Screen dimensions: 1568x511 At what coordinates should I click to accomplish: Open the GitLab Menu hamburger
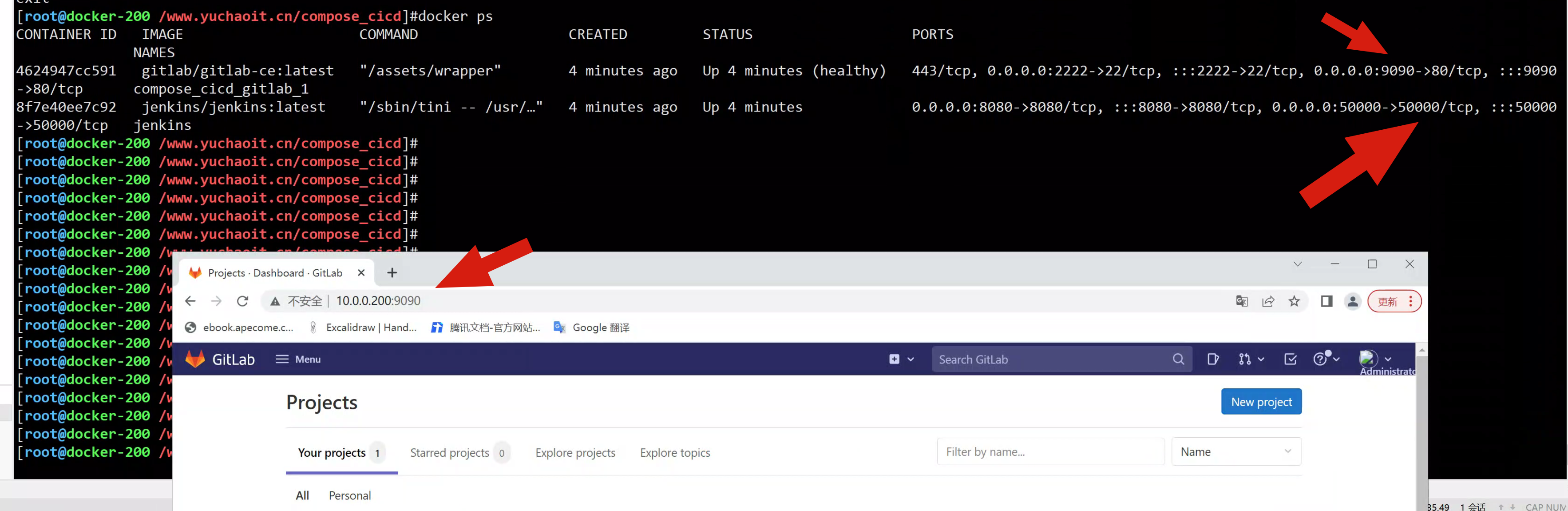(x=298, y=359)
